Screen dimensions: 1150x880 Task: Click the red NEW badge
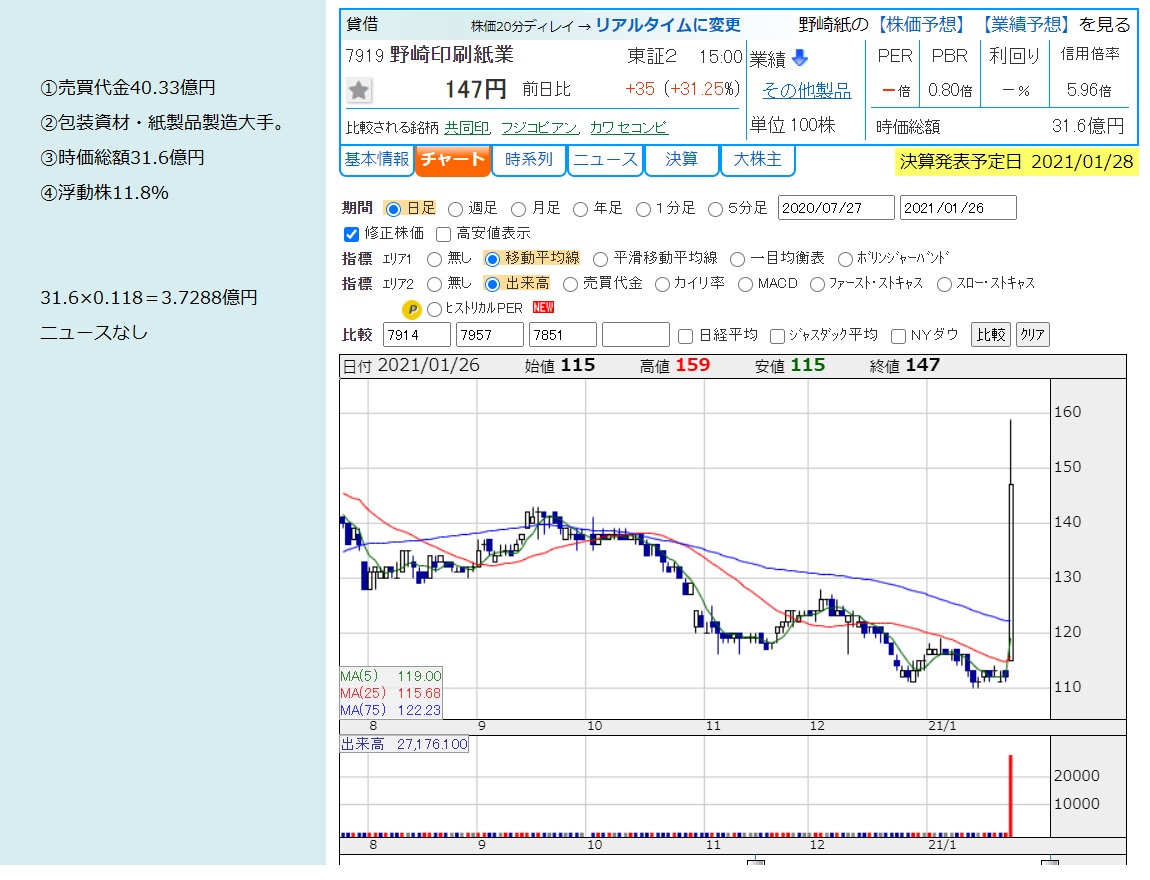click(543, 307)
